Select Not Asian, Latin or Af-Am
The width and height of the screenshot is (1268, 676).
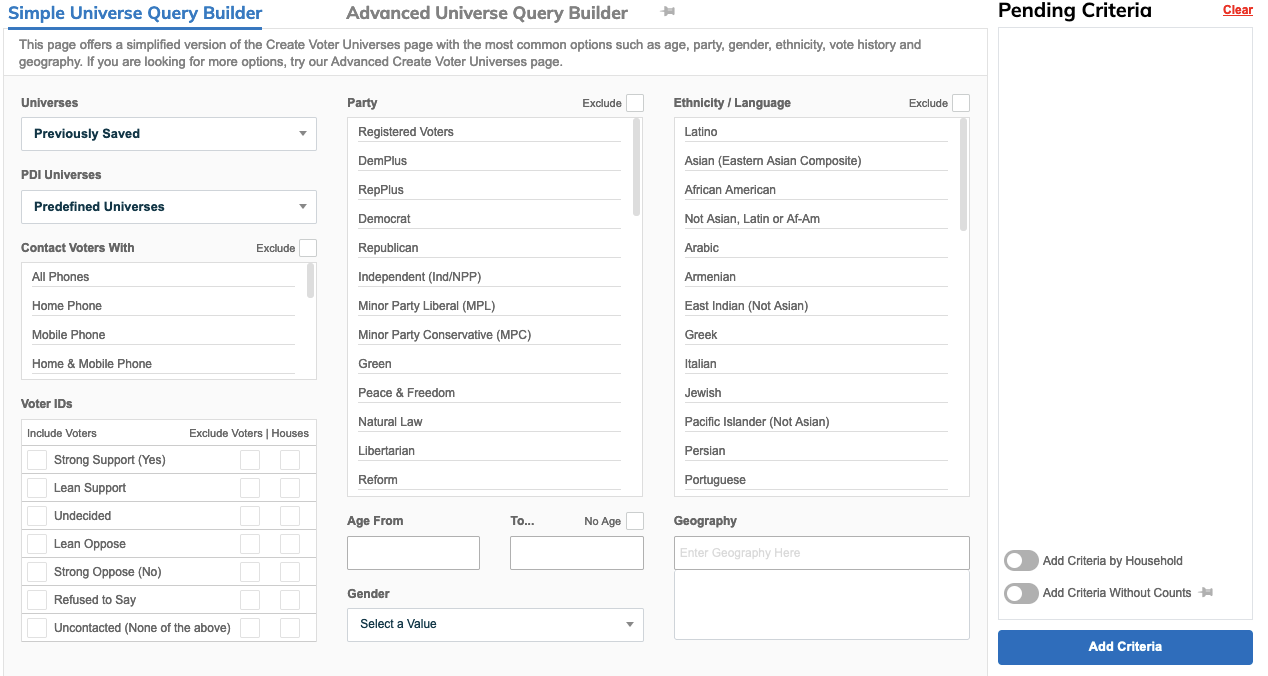pyautogui.click(x=816, y=219)
